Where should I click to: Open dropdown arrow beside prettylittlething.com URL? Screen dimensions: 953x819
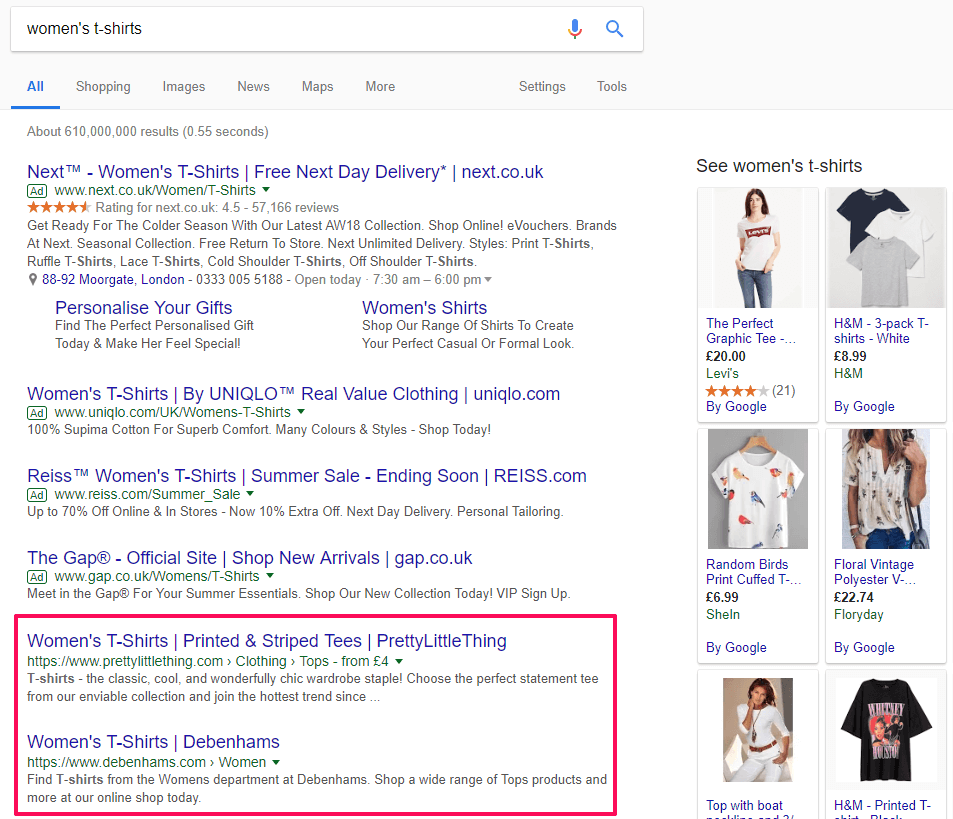(x=399, y=661)
